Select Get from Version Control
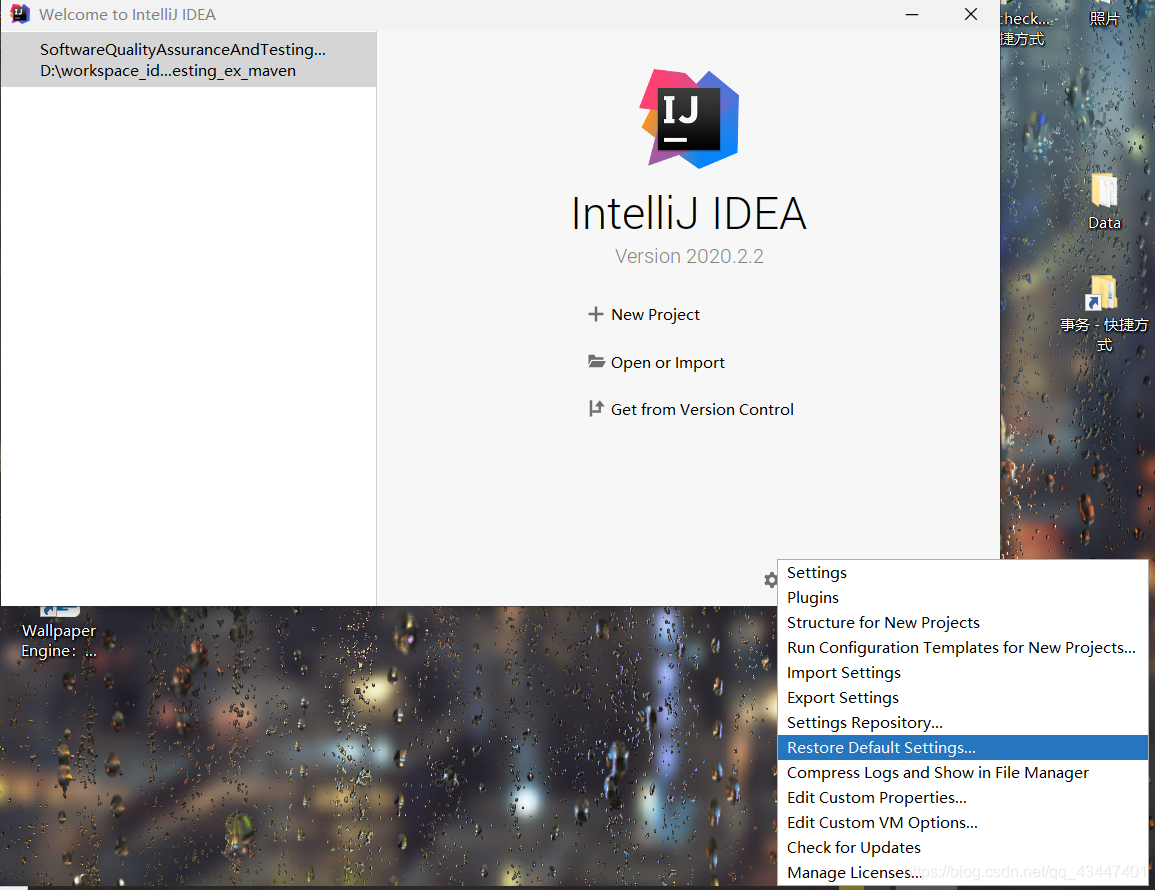The image size is (1155, 890). [x=691, y=410]
